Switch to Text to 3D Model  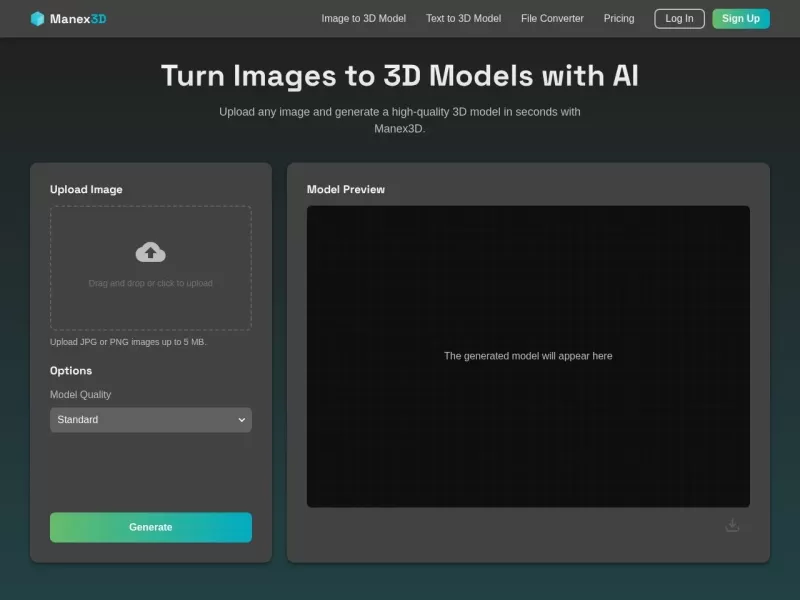[x=463, y=18]
